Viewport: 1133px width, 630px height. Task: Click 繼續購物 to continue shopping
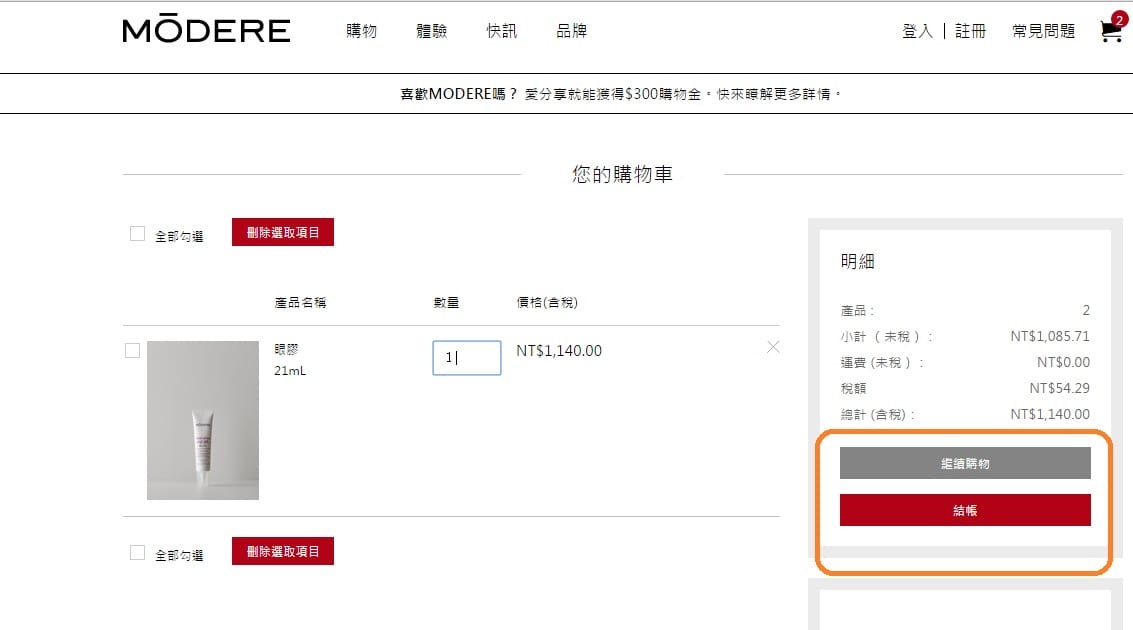965,462
